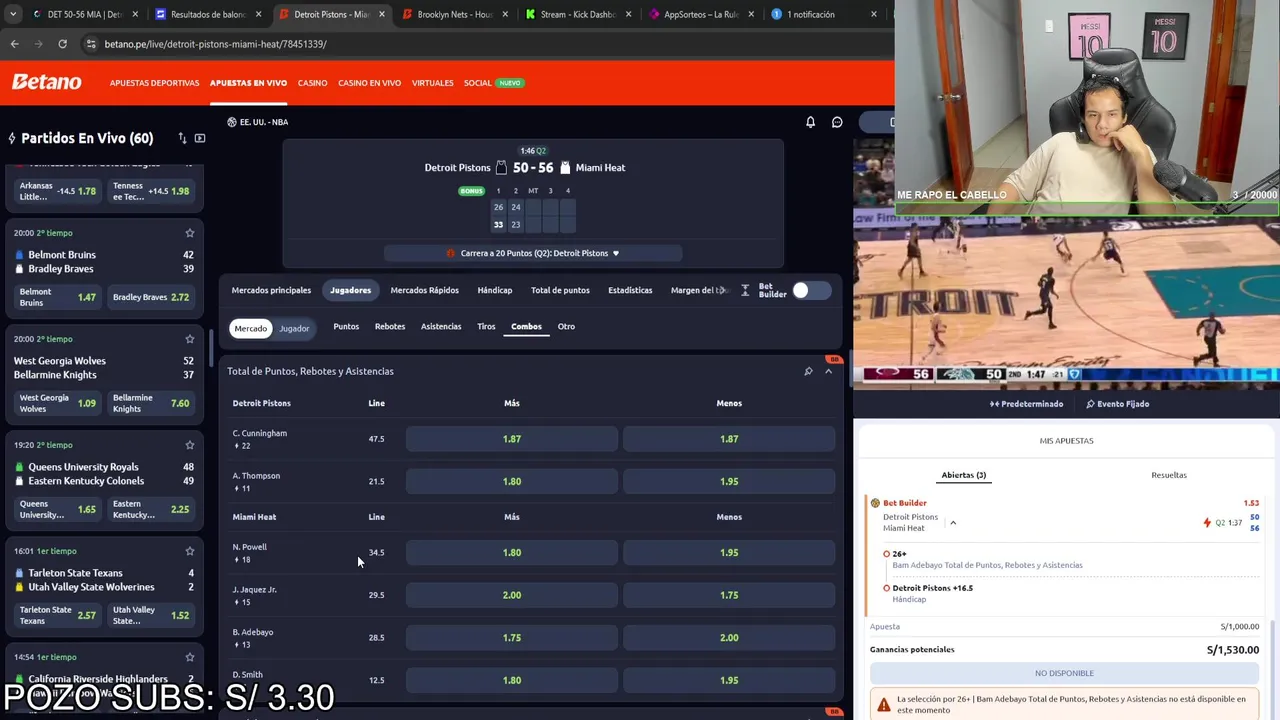Open Casino en Vivo menu item
Screen dimensions: 1280x720
(x=369, y=83)
